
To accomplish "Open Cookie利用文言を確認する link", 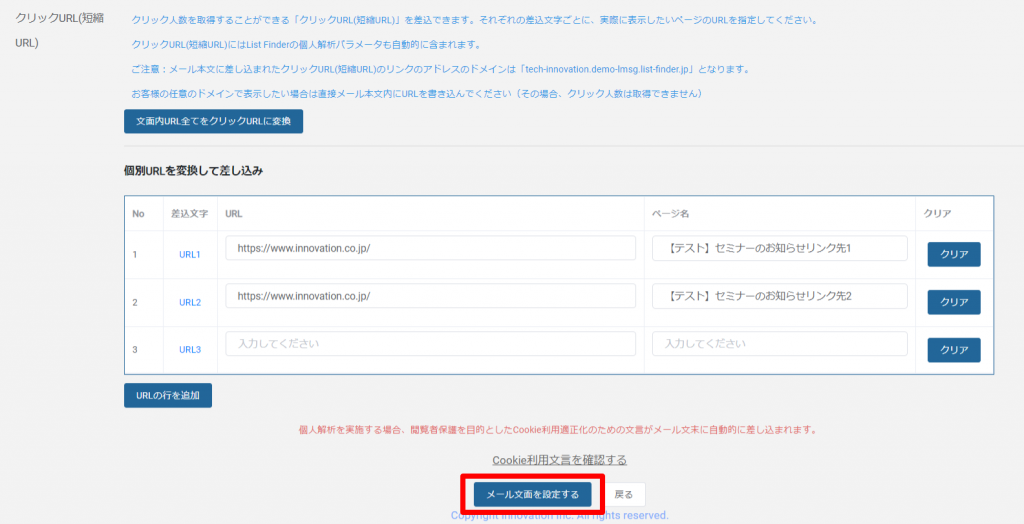I will click(x=560, y=460).
